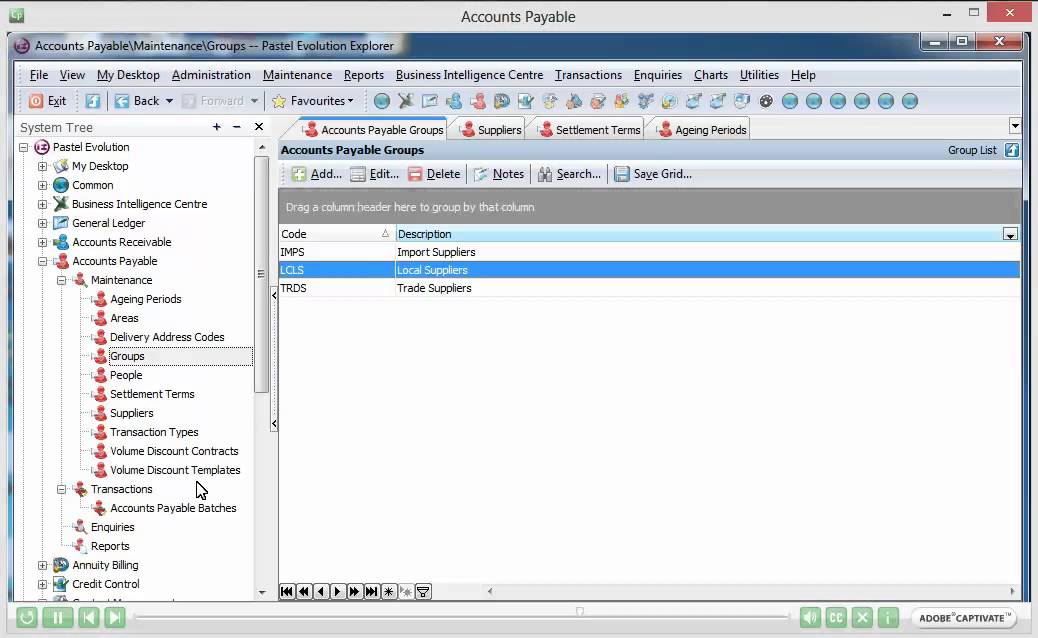Go to last record in grid navigator
Screen dimensions: 1038x638
372,591
